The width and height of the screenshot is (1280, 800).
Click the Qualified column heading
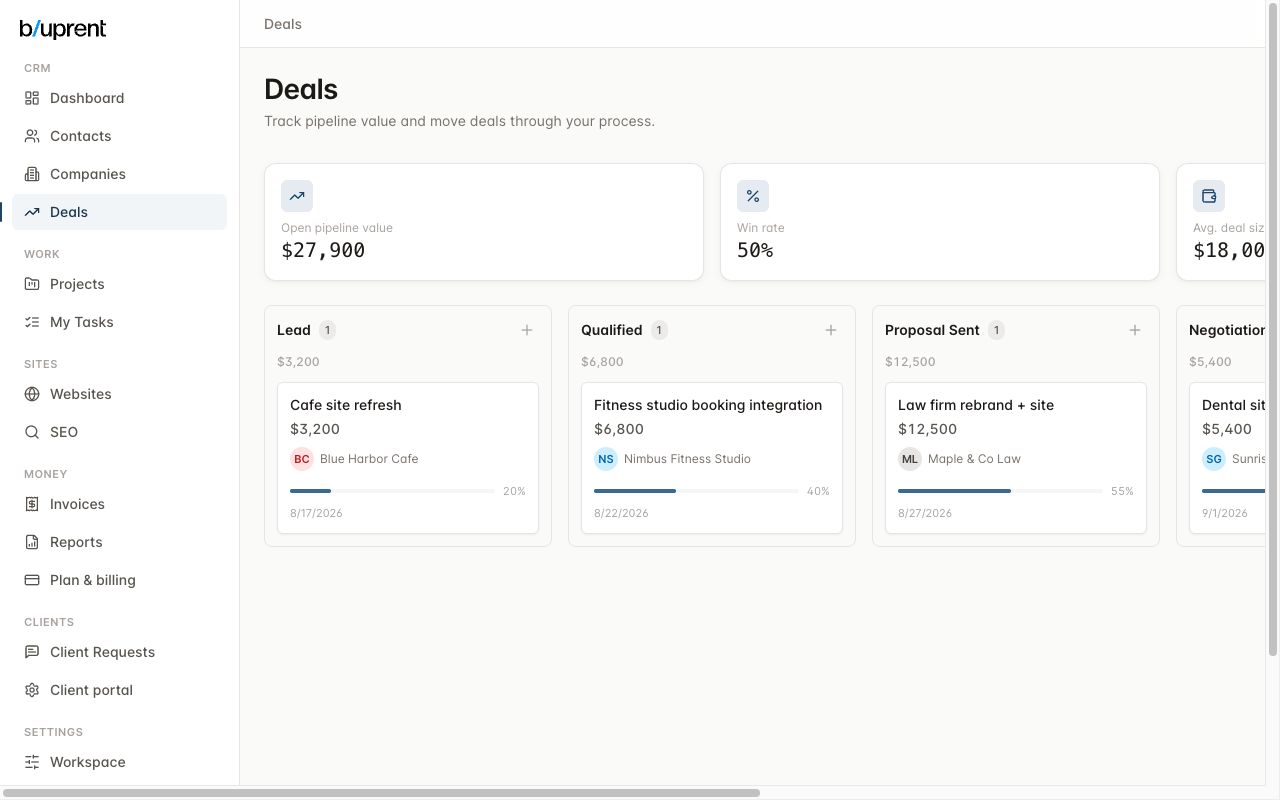(x=612, y=330)
